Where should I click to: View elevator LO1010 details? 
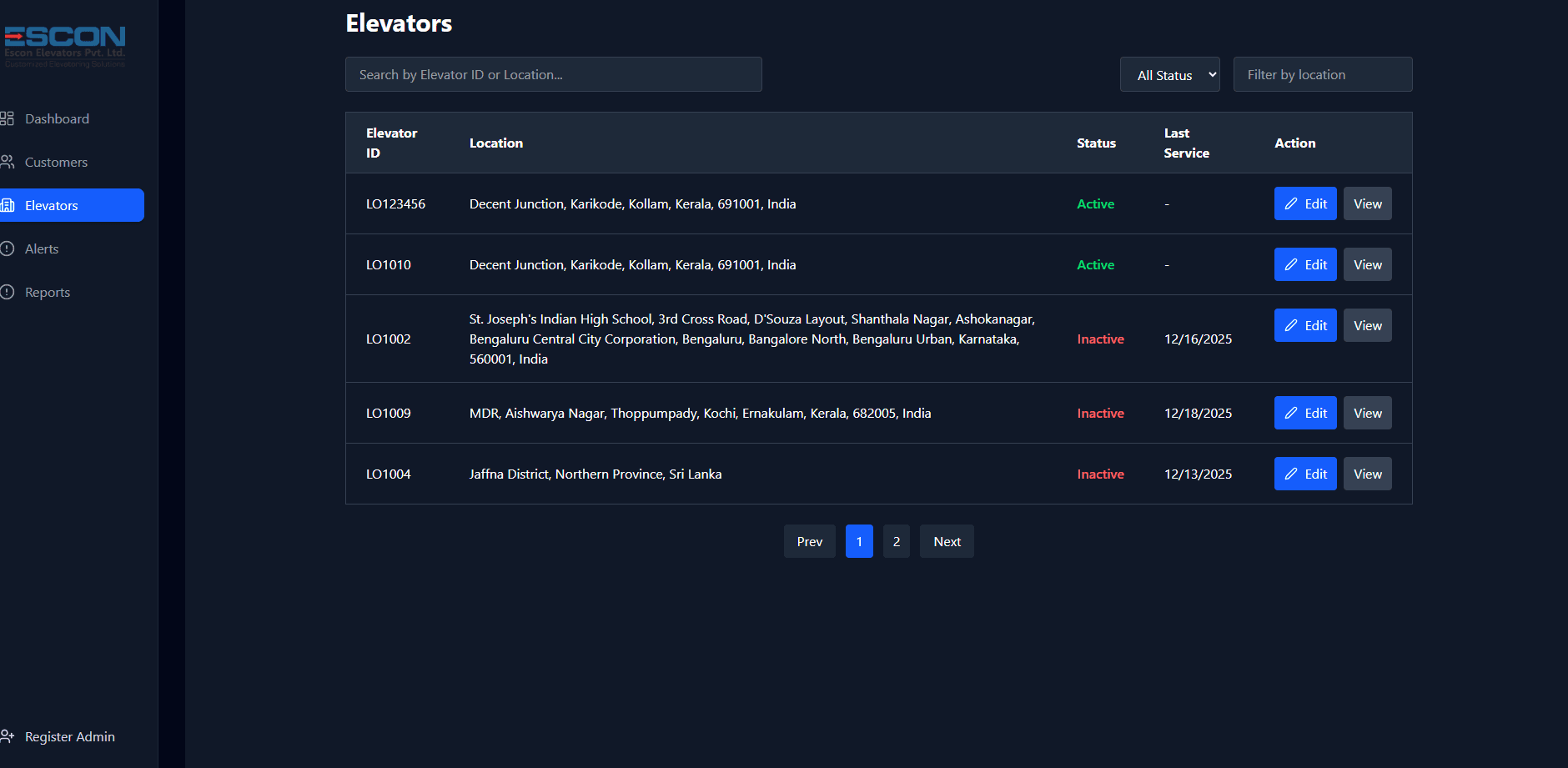(1368, 264)
